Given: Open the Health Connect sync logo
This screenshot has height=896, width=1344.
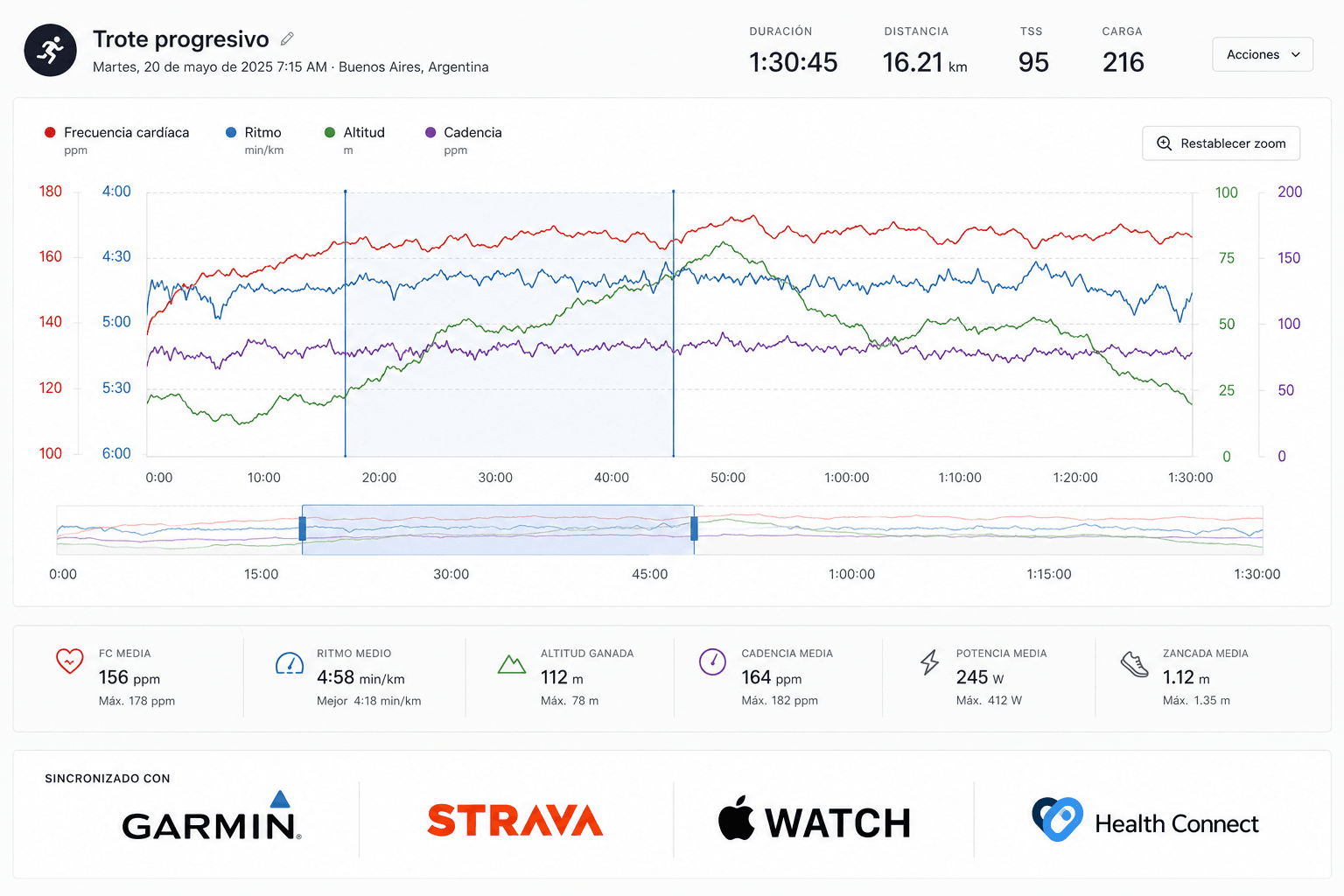Looking at the screenshot, I should [1145, 820].
